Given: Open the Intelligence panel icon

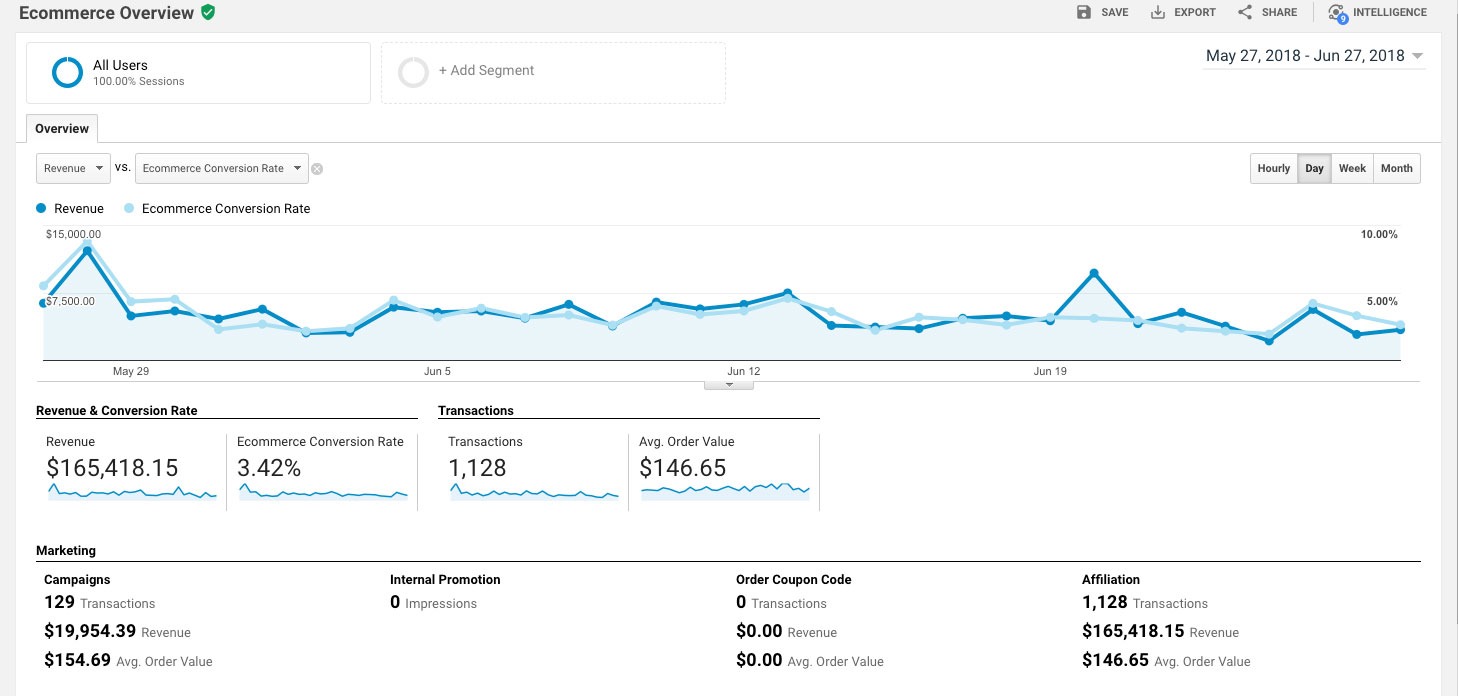Looking at the screenshot, I should (x=1337, y=13).
